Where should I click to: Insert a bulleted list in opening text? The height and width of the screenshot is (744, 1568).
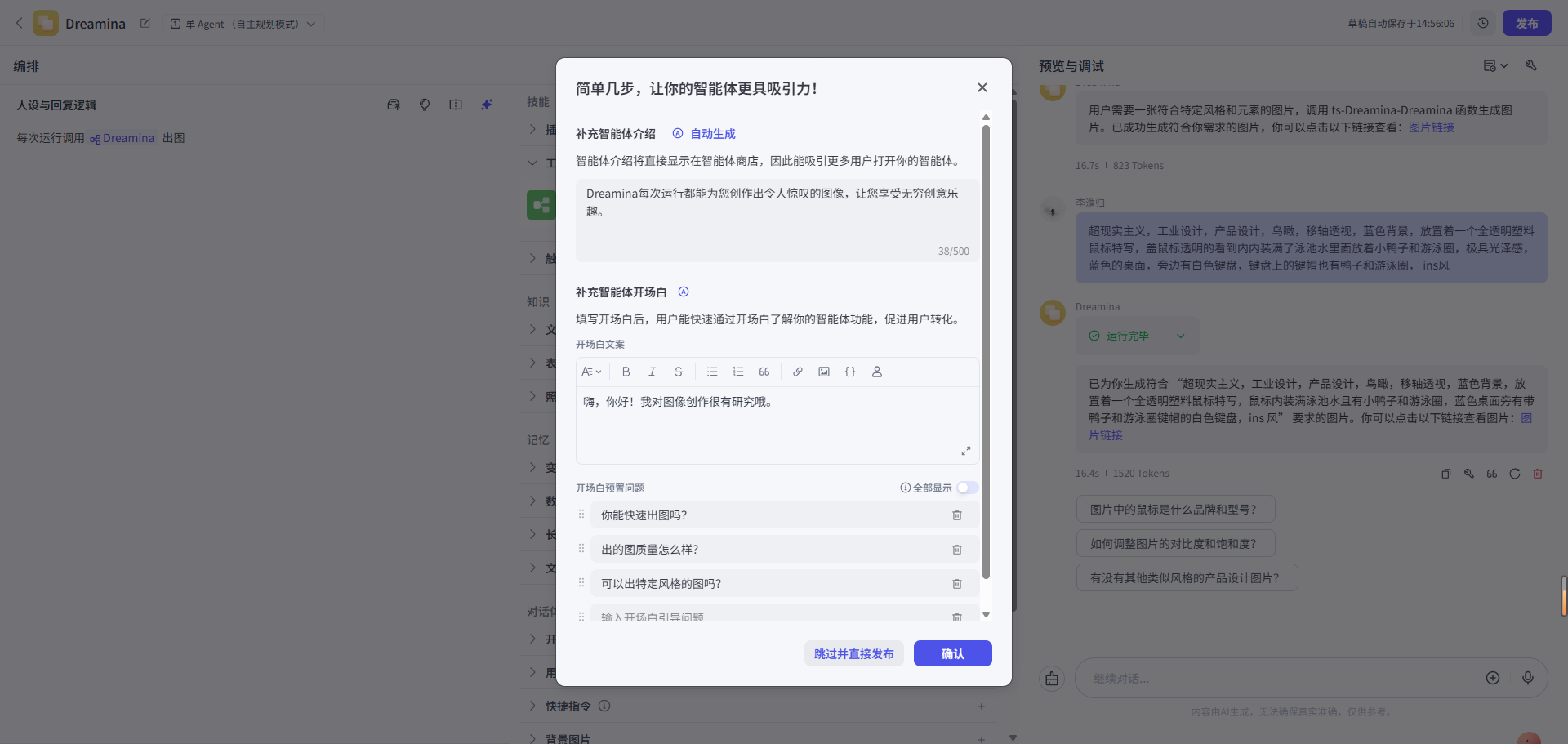pos(712,372)
